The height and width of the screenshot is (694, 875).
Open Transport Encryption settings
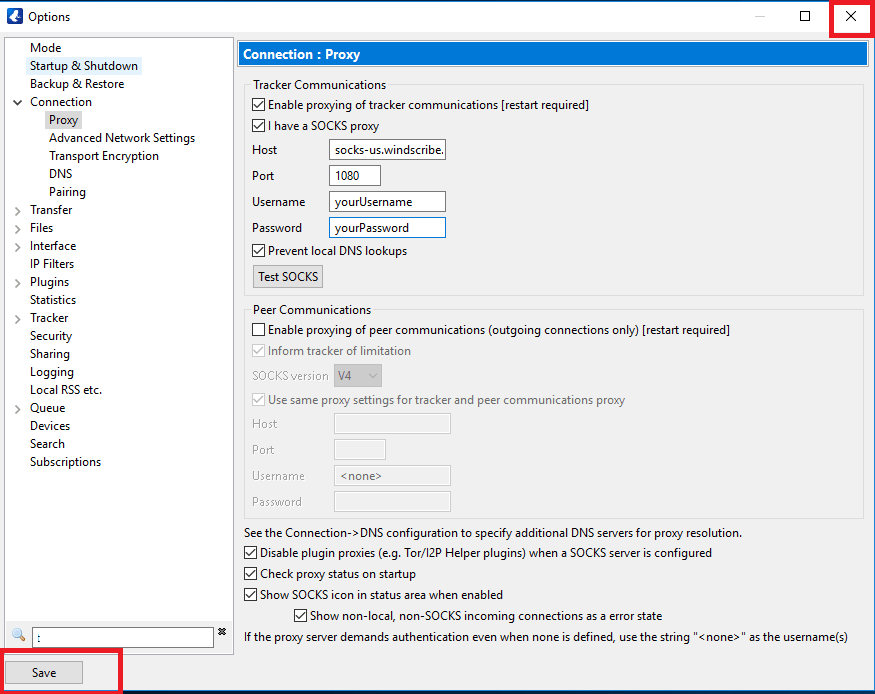(104, 156)
